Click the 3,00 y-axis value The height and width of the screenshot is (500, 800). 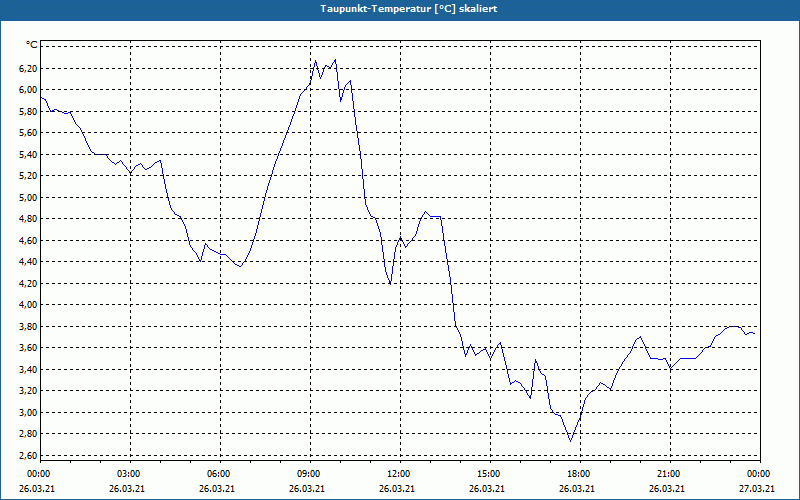pos(29,412)
